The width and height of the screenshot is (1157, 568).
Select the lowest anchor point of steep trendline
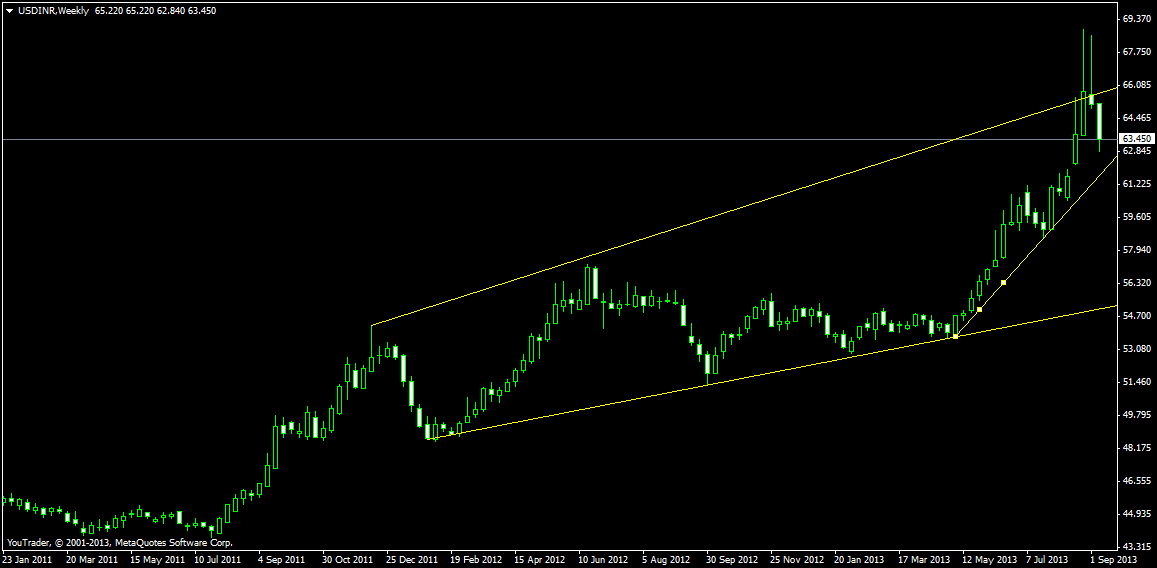click(955, 336)
